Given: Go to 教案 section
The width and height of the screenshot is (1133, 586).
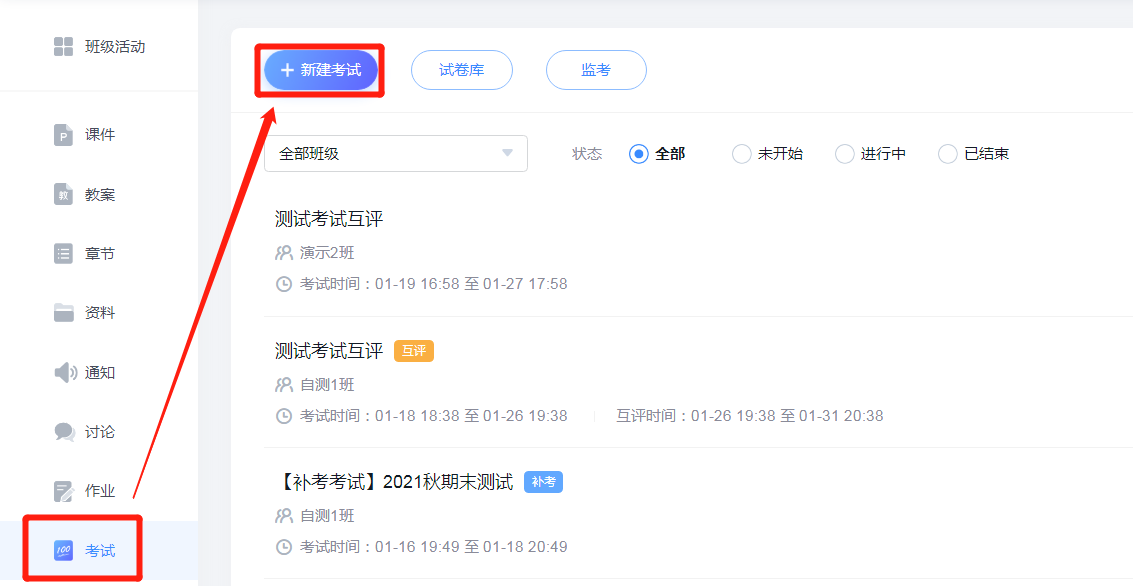Looking at the screenshot, I should click(99, 194).
